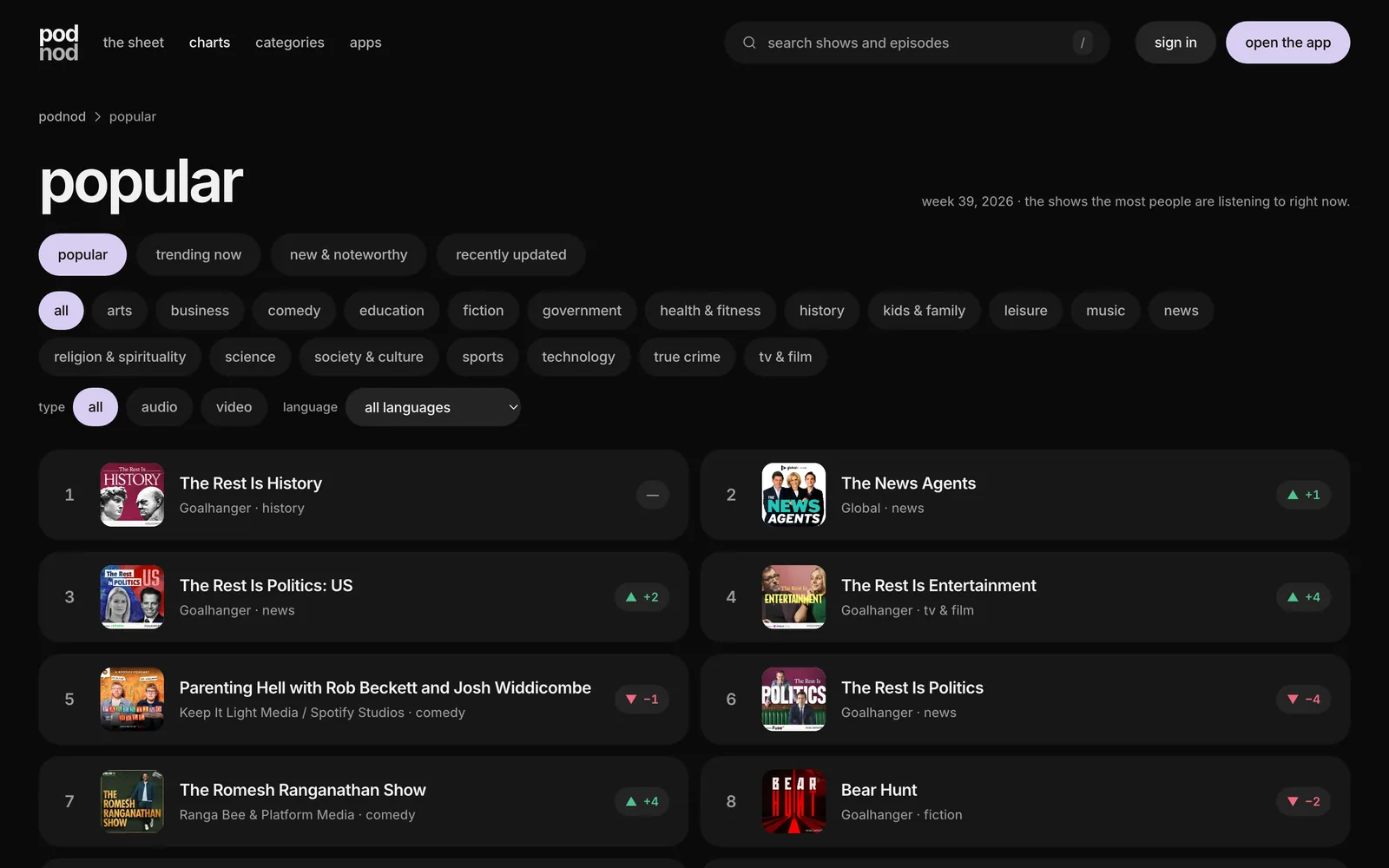Filter by comedy category
Screen dimensions: 1389x868
click(294, 311)
